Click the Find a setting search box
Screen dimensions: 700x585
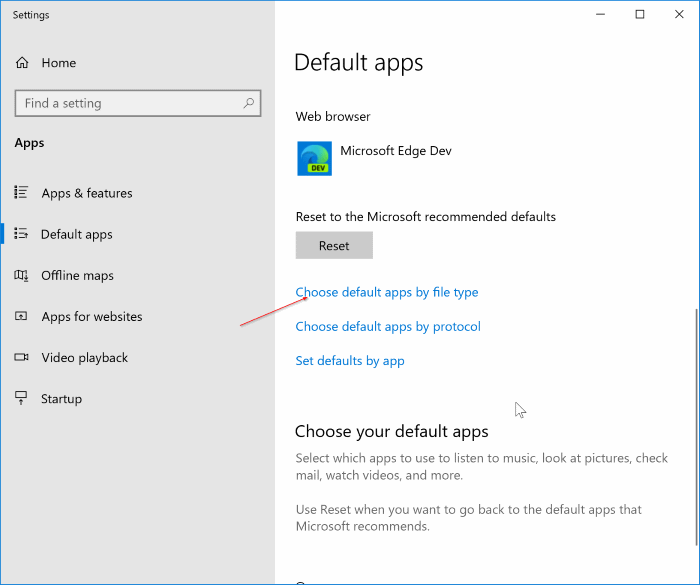(x=138, y=103)
